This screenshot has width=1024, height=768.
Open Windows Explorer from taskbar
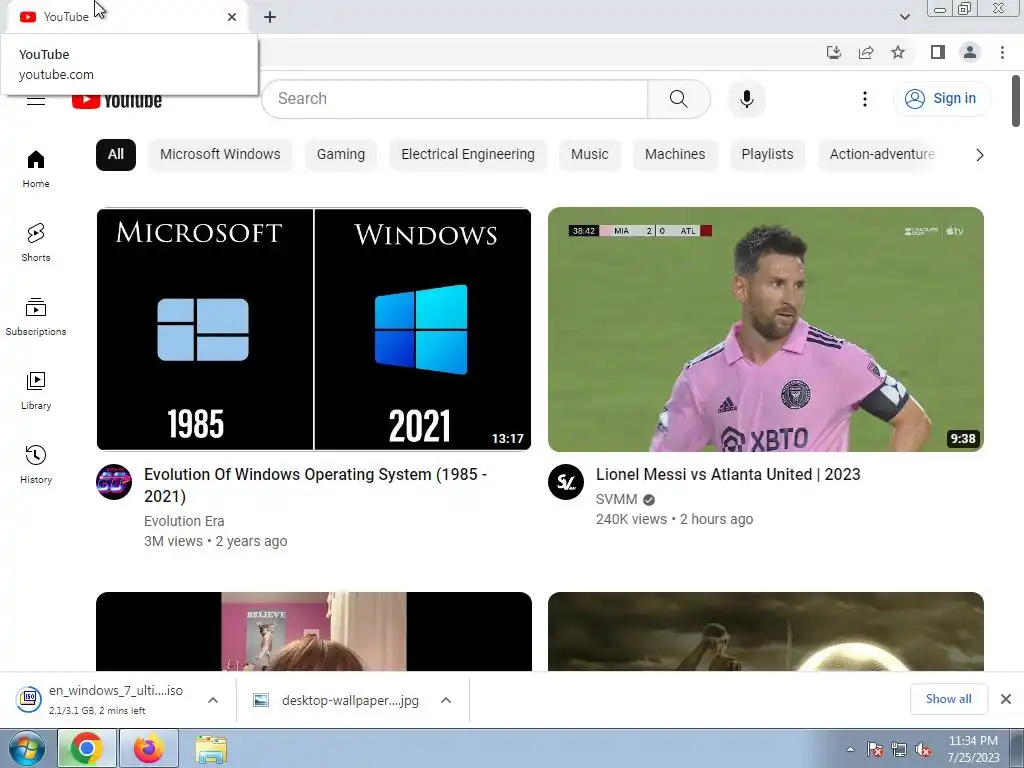pyautogui.click(x=212, y=748)
